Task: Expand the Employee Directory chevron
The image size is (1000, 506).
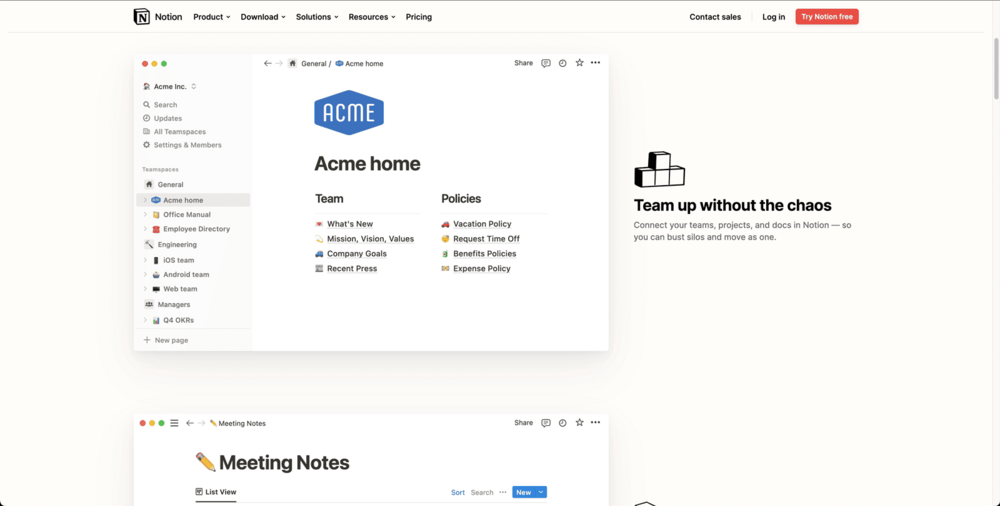Action: point(145,228)
